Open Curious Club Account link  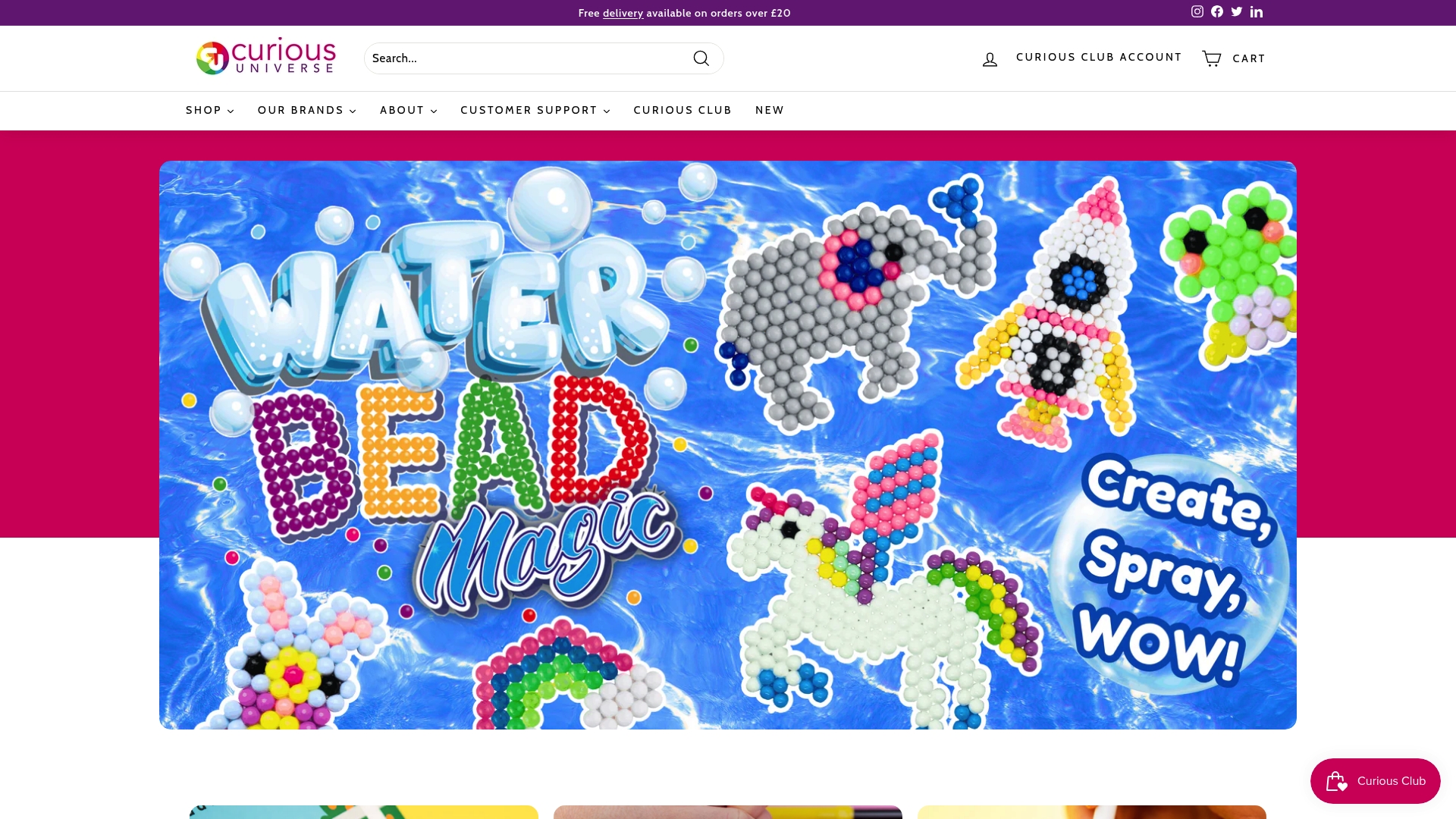coord(1099,58)
